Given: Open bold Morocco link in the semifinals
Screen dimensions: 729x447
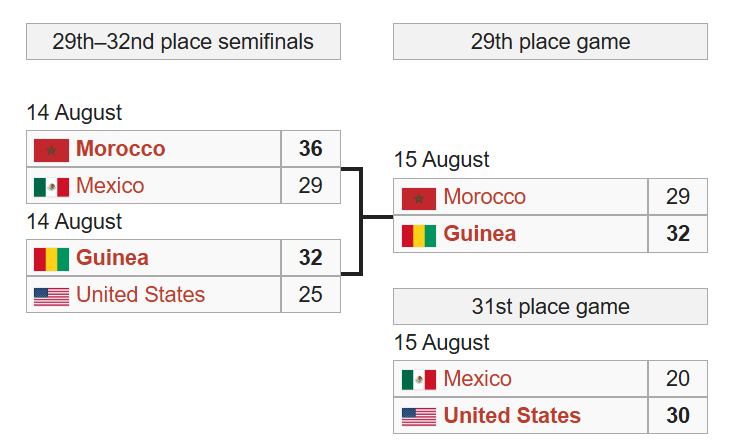Looking at the screenshot, I should (x=121, y=149).
